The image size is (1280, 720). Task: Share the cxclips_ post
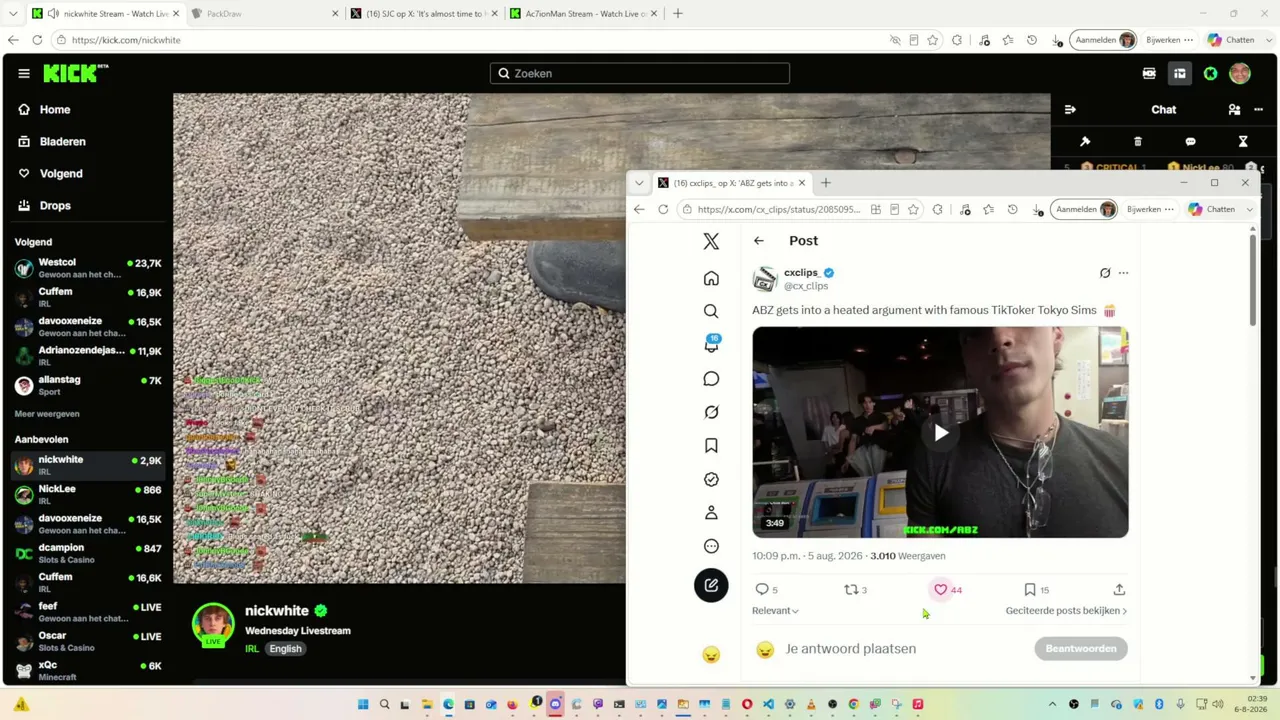pos(1119,590)
